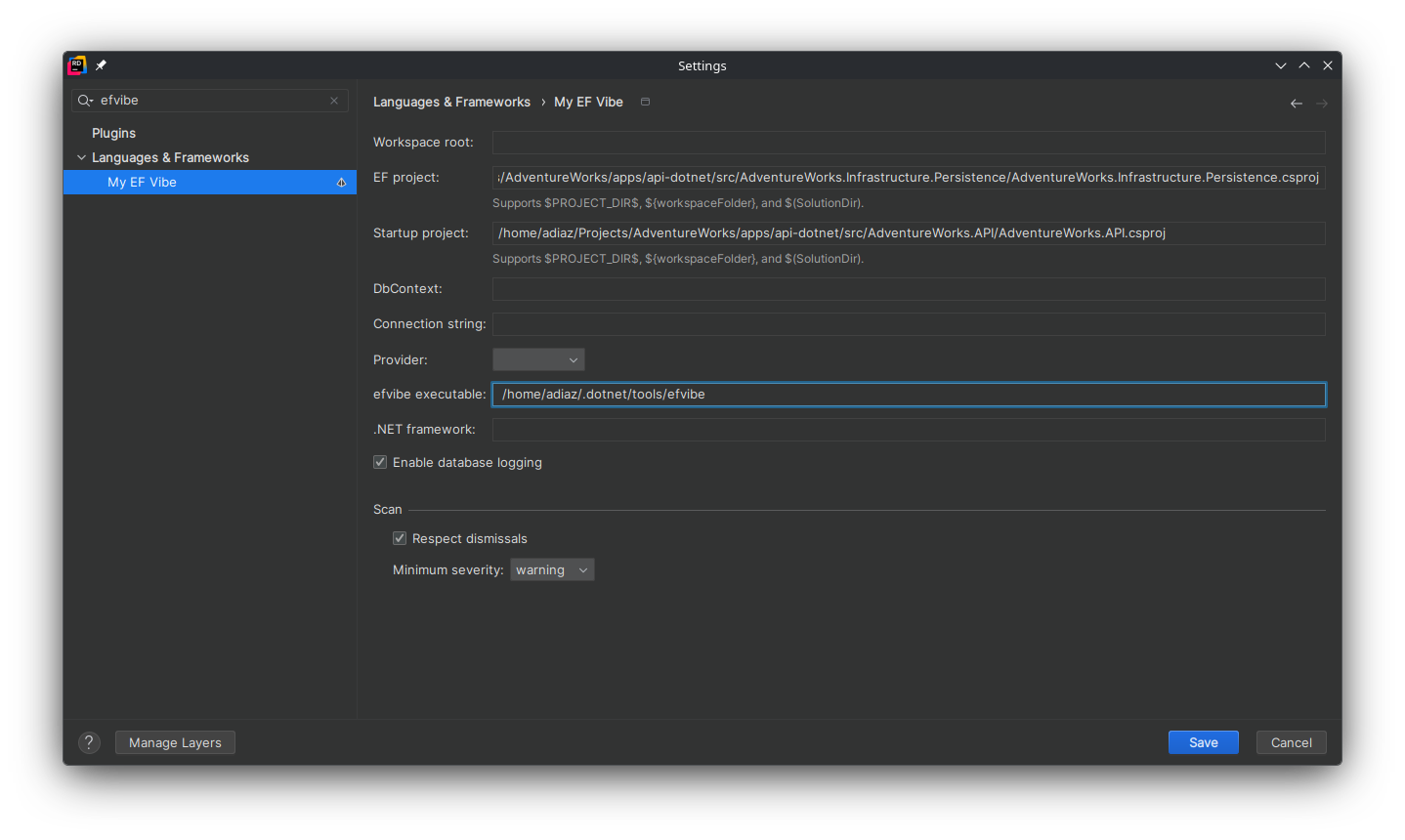Click the Save button
This screenshot has height=840, width=1405.
1204,742
